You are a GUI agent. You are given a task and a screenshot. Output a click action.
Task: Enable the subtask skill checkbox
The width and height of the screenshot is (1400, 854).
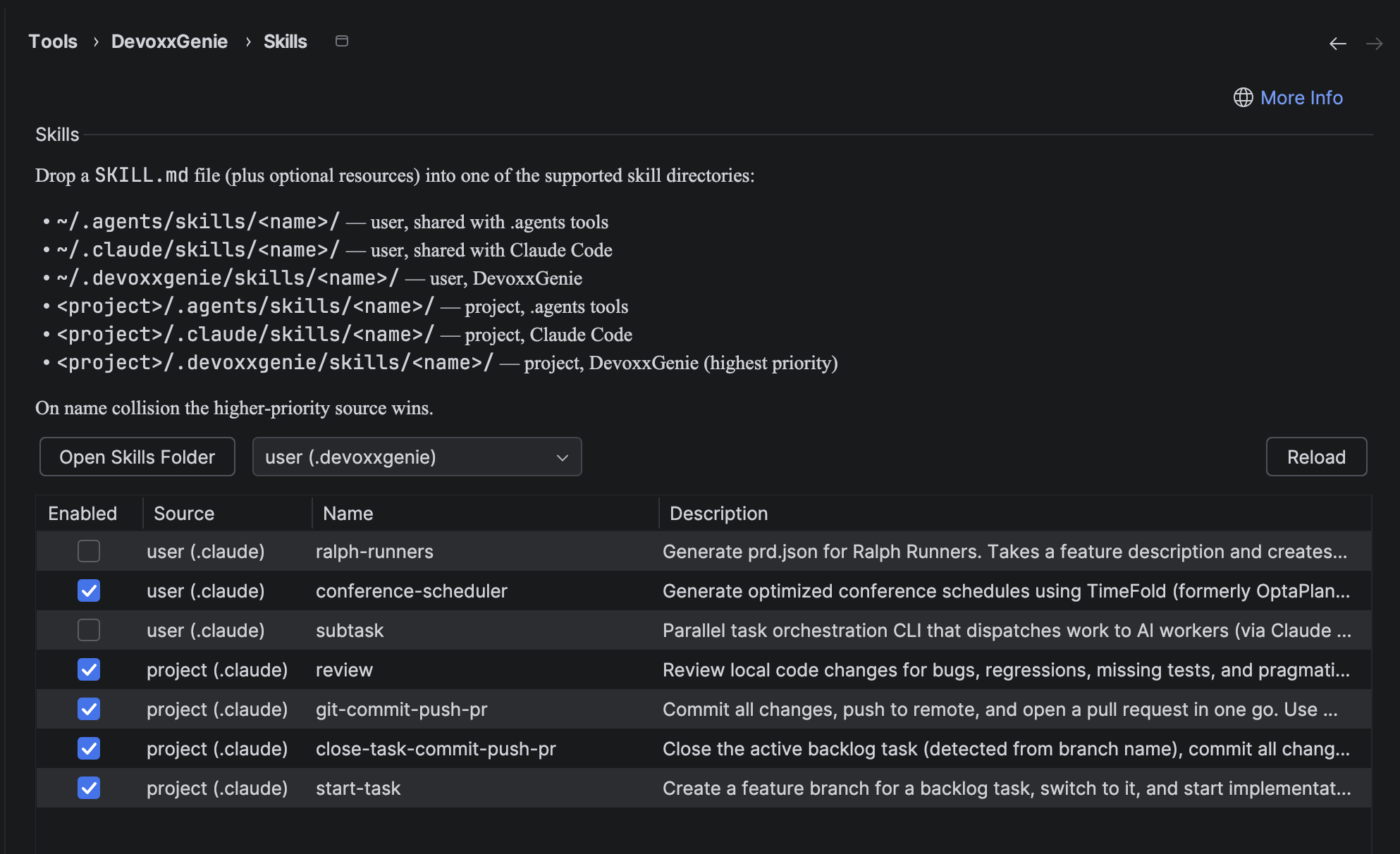[x=89, y=630]
